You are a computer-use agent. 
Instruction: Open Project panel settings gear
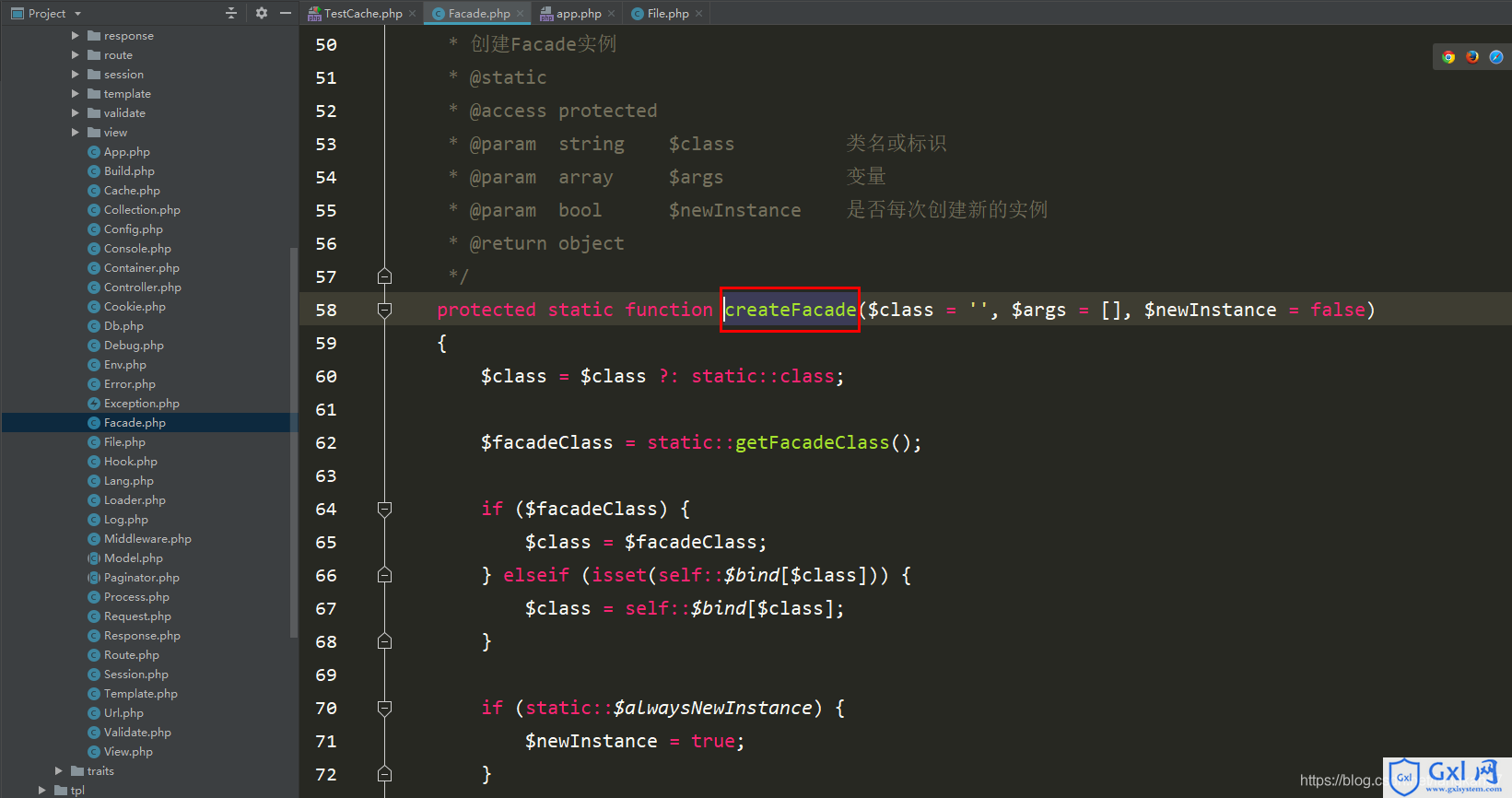point(262,13)
